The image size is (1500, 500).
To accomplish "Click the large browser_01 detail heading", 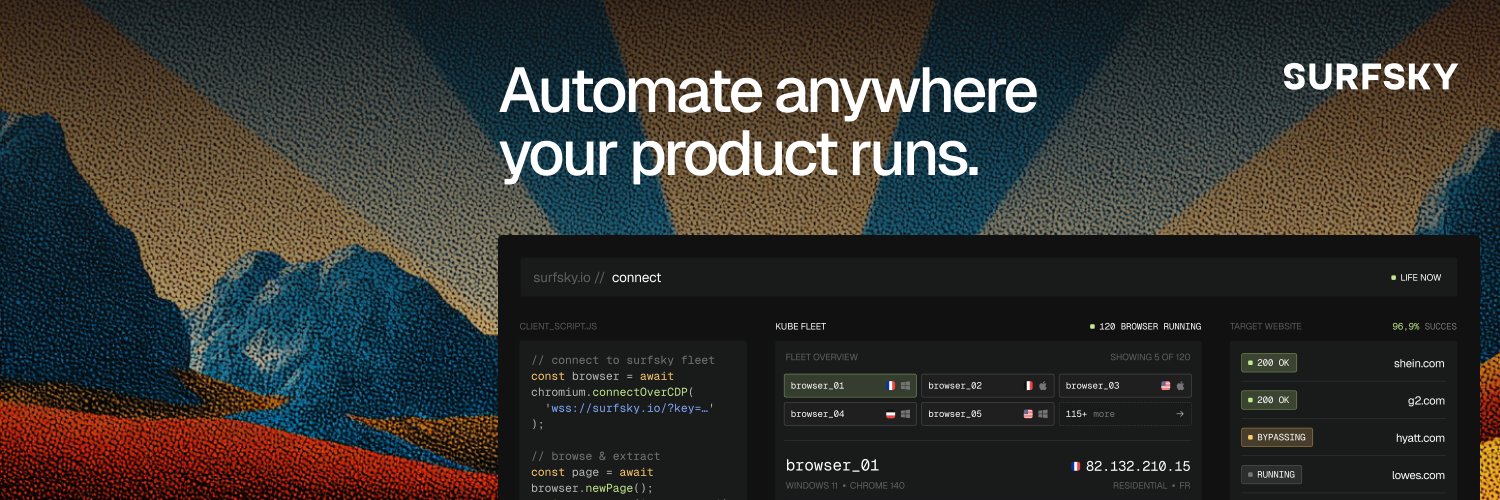I will click(x=832, y=465).
